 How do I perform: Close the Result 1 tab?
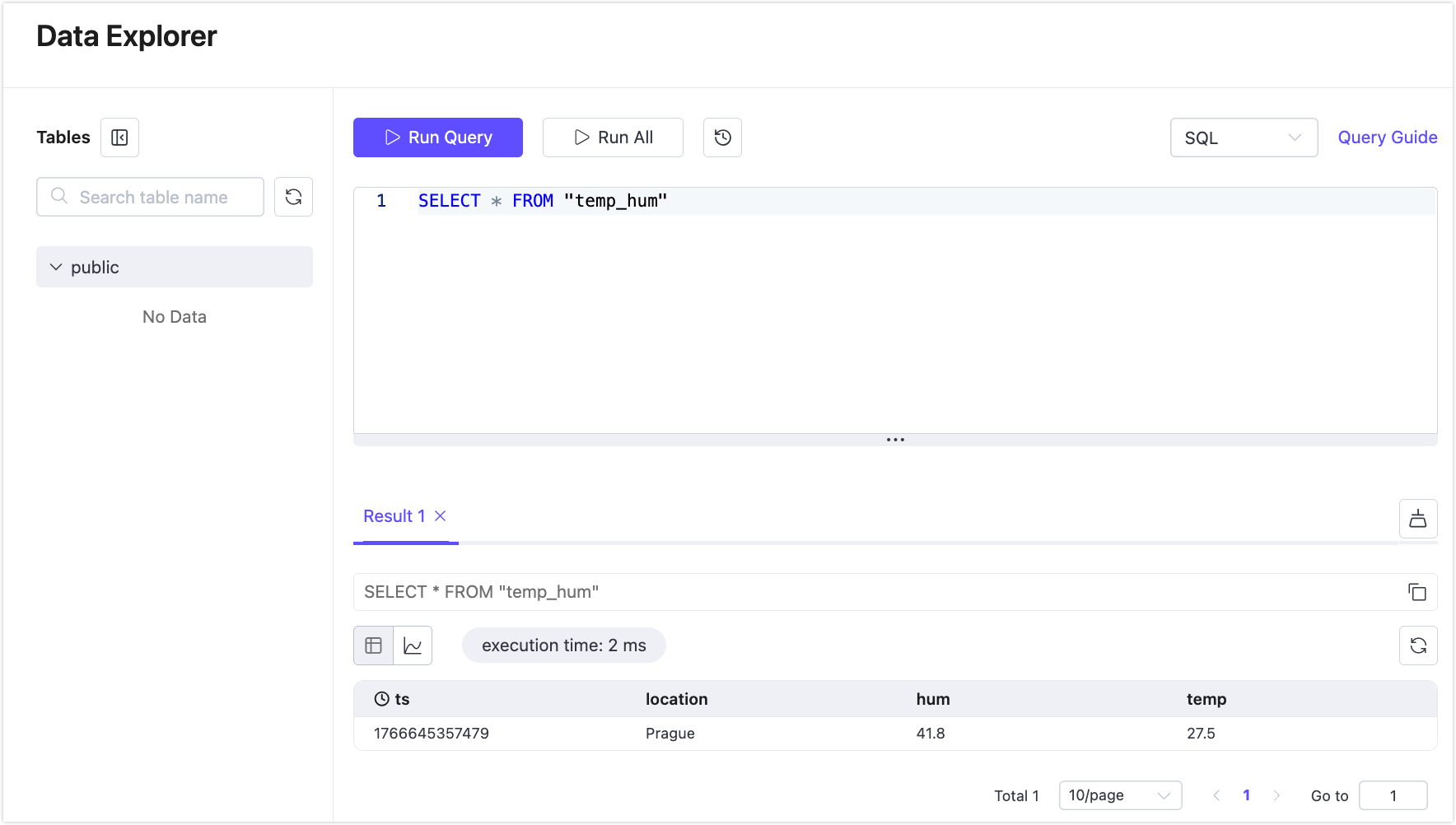(x=441, y=516)
